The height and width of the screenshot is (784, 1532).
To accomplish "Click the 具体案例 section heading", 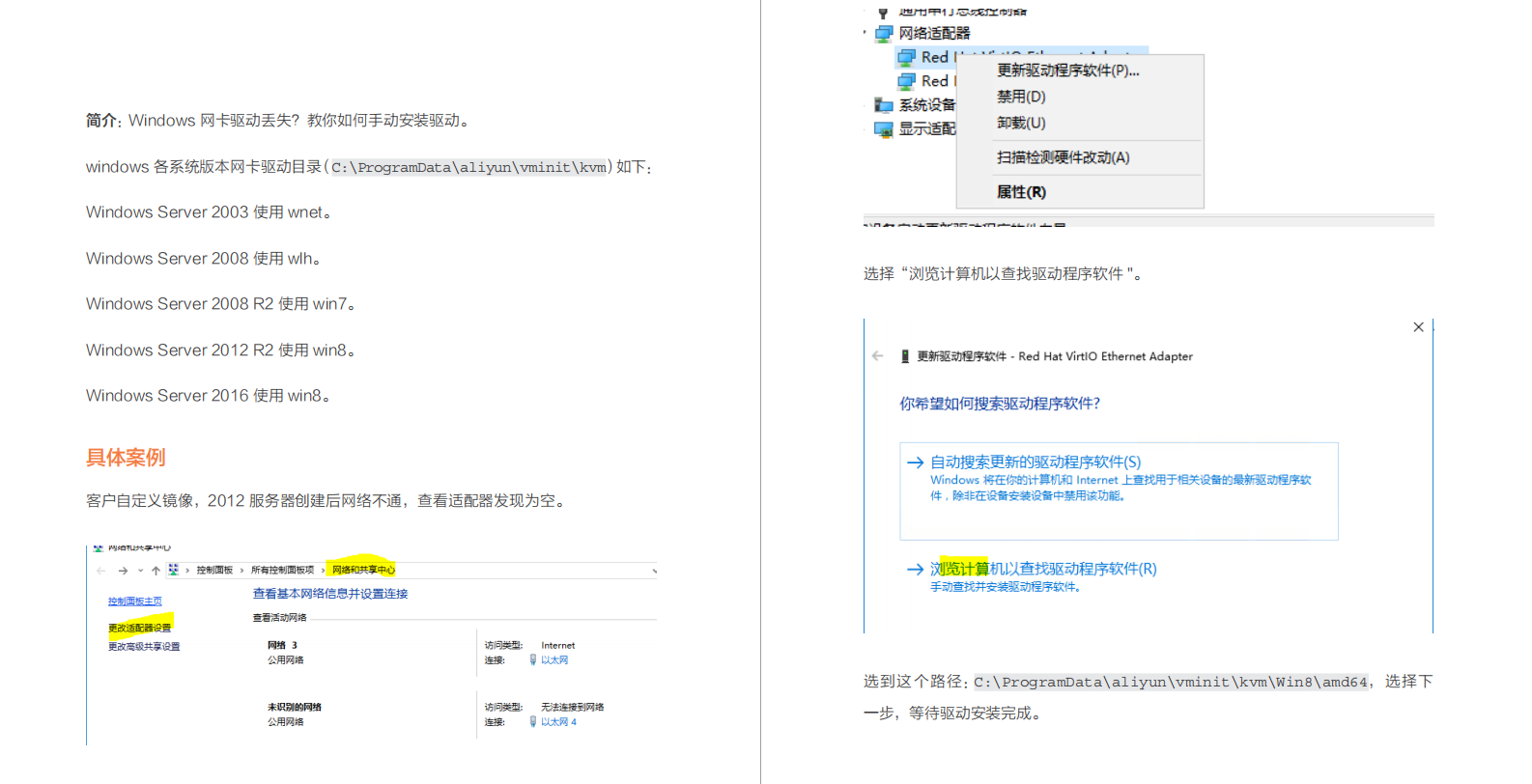I will pyautogui.click(x=126, y=458).
